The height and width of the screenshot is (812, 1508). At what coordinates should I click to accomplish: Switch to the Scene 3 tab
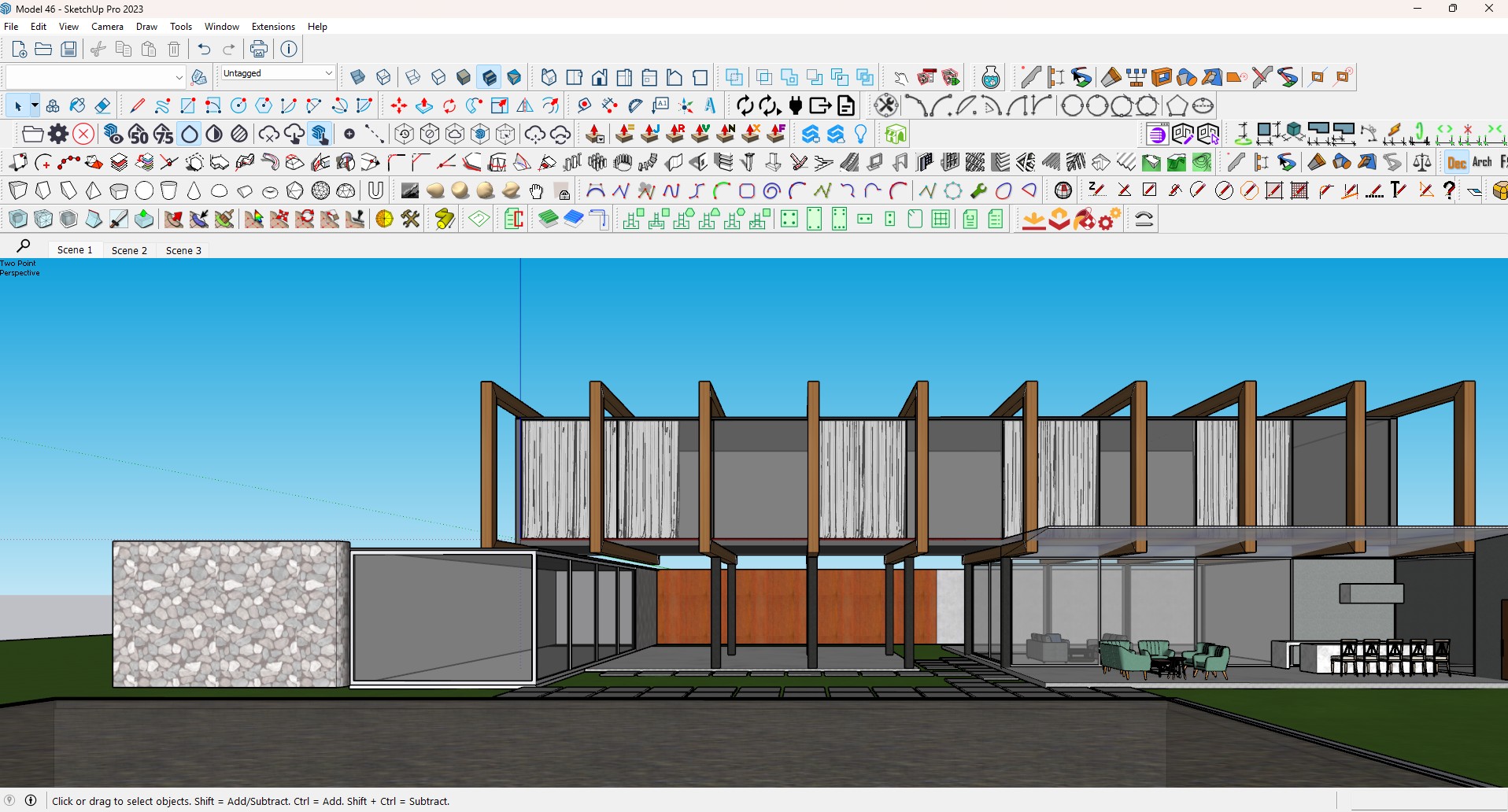(x=183, y=250)
